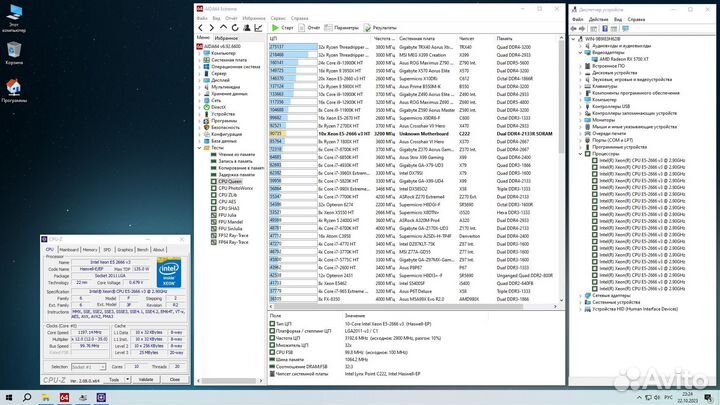Open the FPU Julia benchmark
720x405 pixels.
227,215
